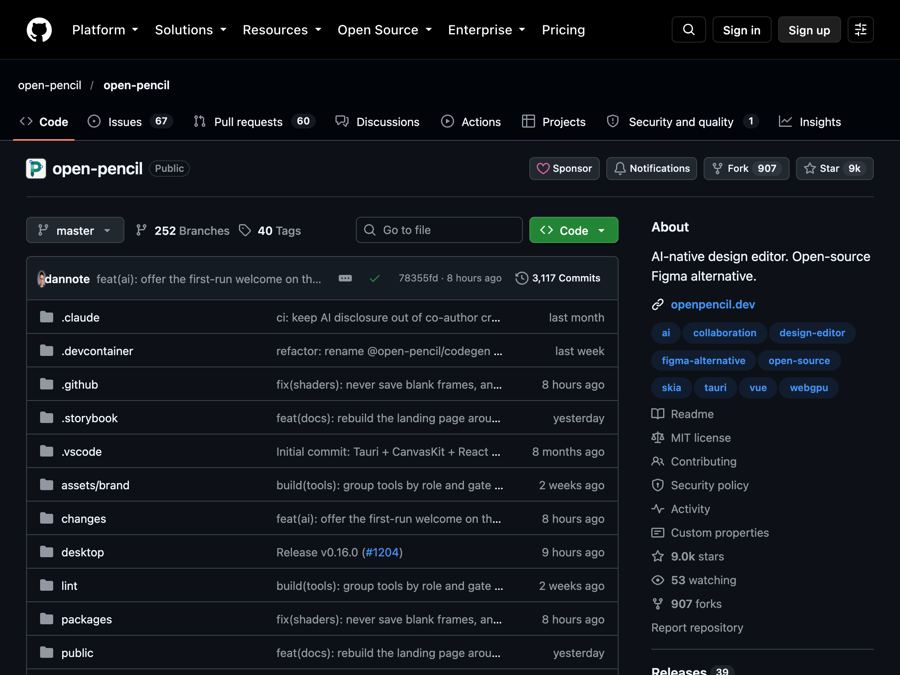Switch to the Actions tab
This screenshot has height=675, width=900.
pos(471,122)
